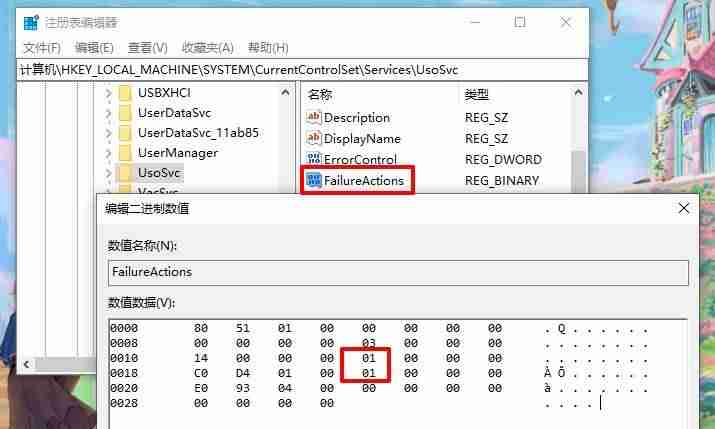This screenshot has height=429, width=715.
Task: Click REG_BINARY type of FailureActions
Action: point(502,181)
